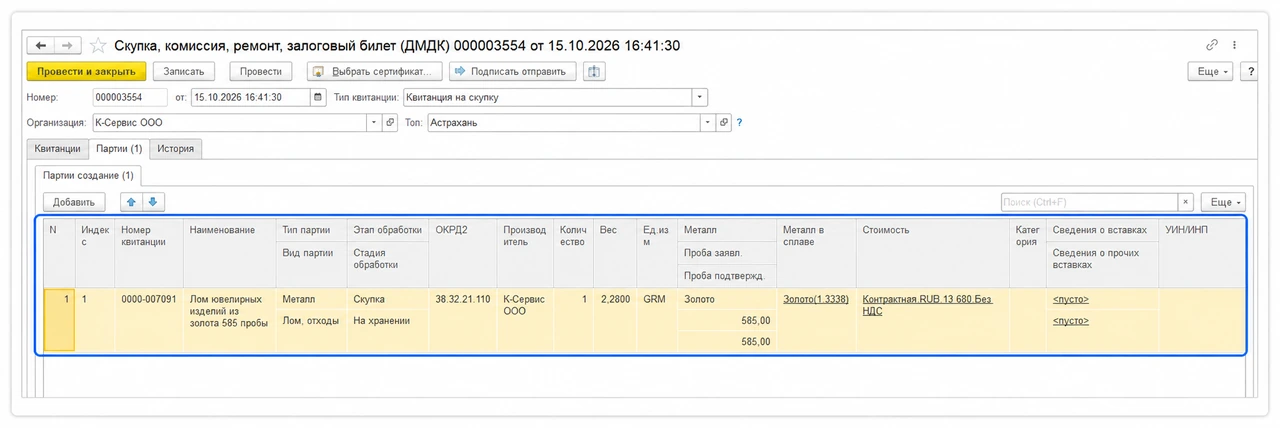Select the weight cell 2,2800

pyautogui.click(x=615, y=320)
